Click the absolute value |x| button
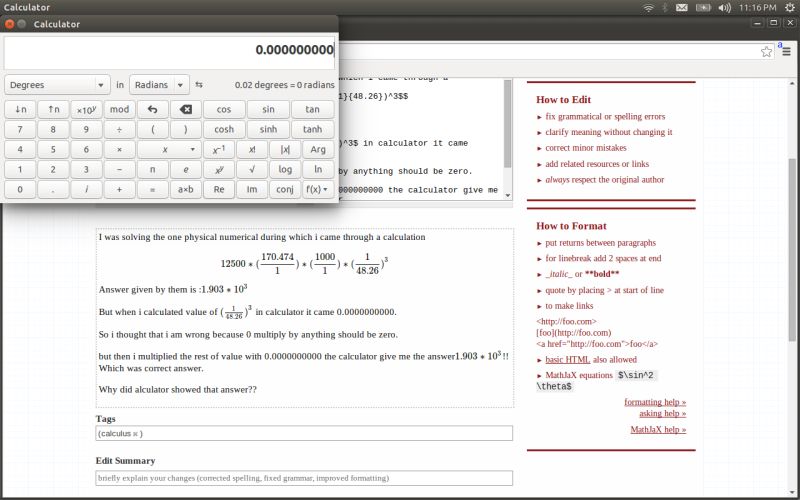The image size is (800, 500). tap(285, 149)
